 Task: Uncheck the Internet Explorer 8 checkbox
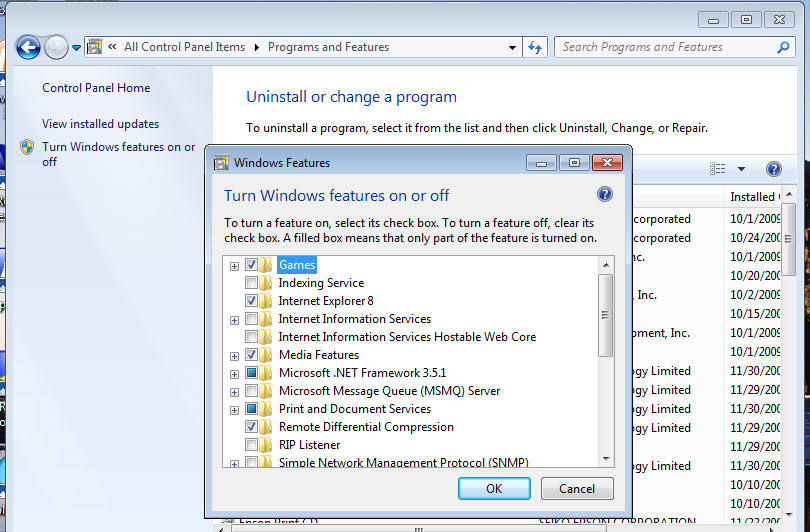tap(251, 301)
